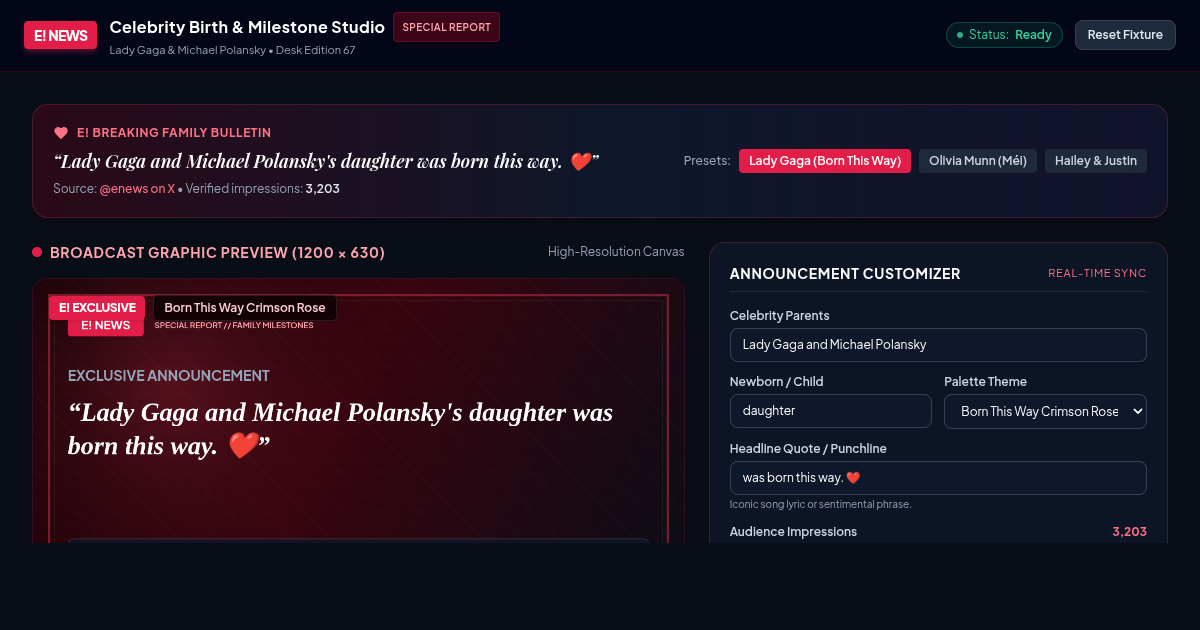Select the Hailey & Justin preset
Screen dimensions: 1200x630
click(1096, 161)
